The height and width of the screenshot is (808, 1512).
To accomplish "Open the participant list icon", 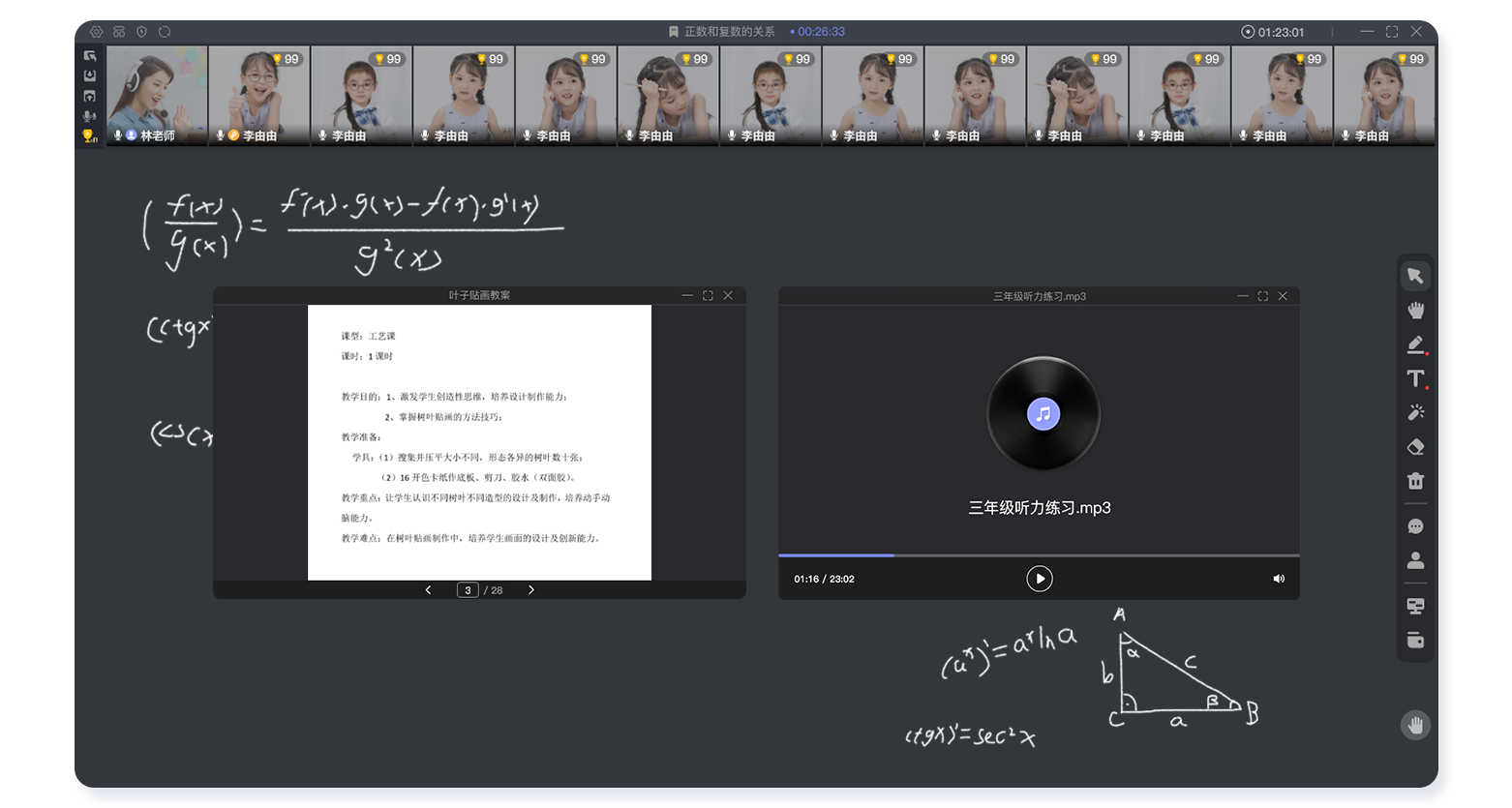I will tap(1415, 560).
